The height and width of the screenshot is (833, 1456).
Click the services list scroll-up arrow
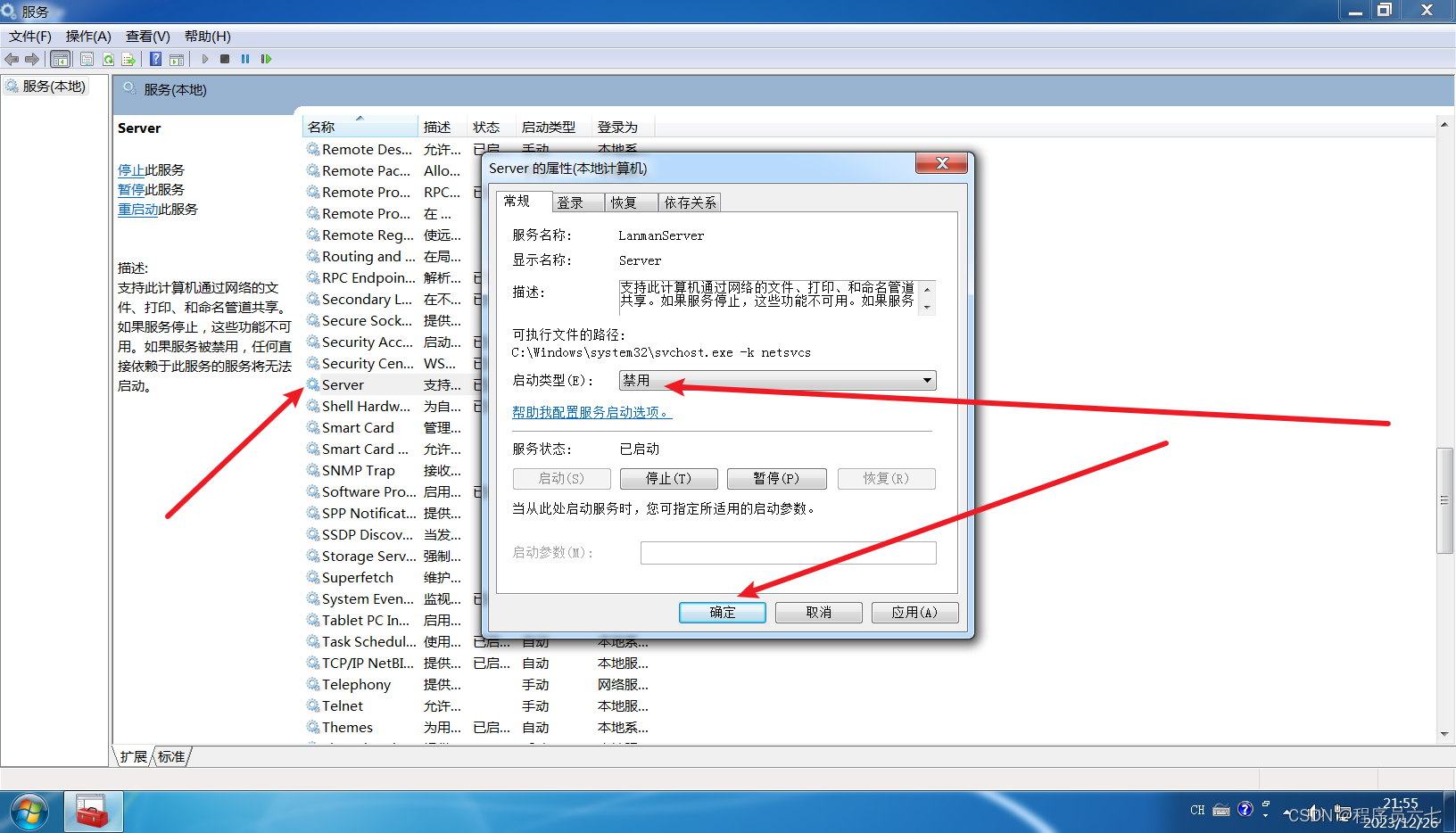(x=1444, y=124)
